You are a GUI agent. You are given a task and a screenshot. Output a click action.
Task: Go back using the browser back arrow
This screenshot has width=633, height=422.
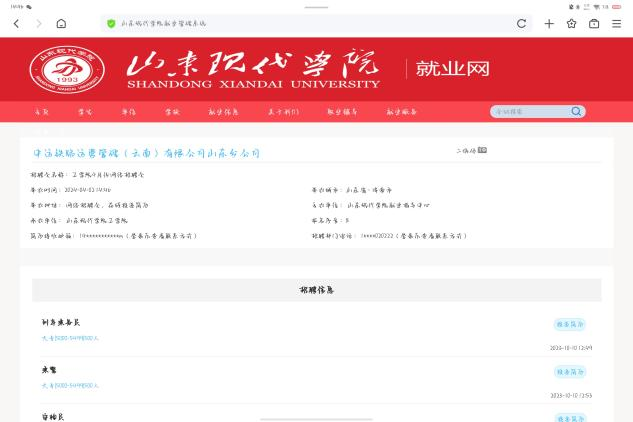16,23
